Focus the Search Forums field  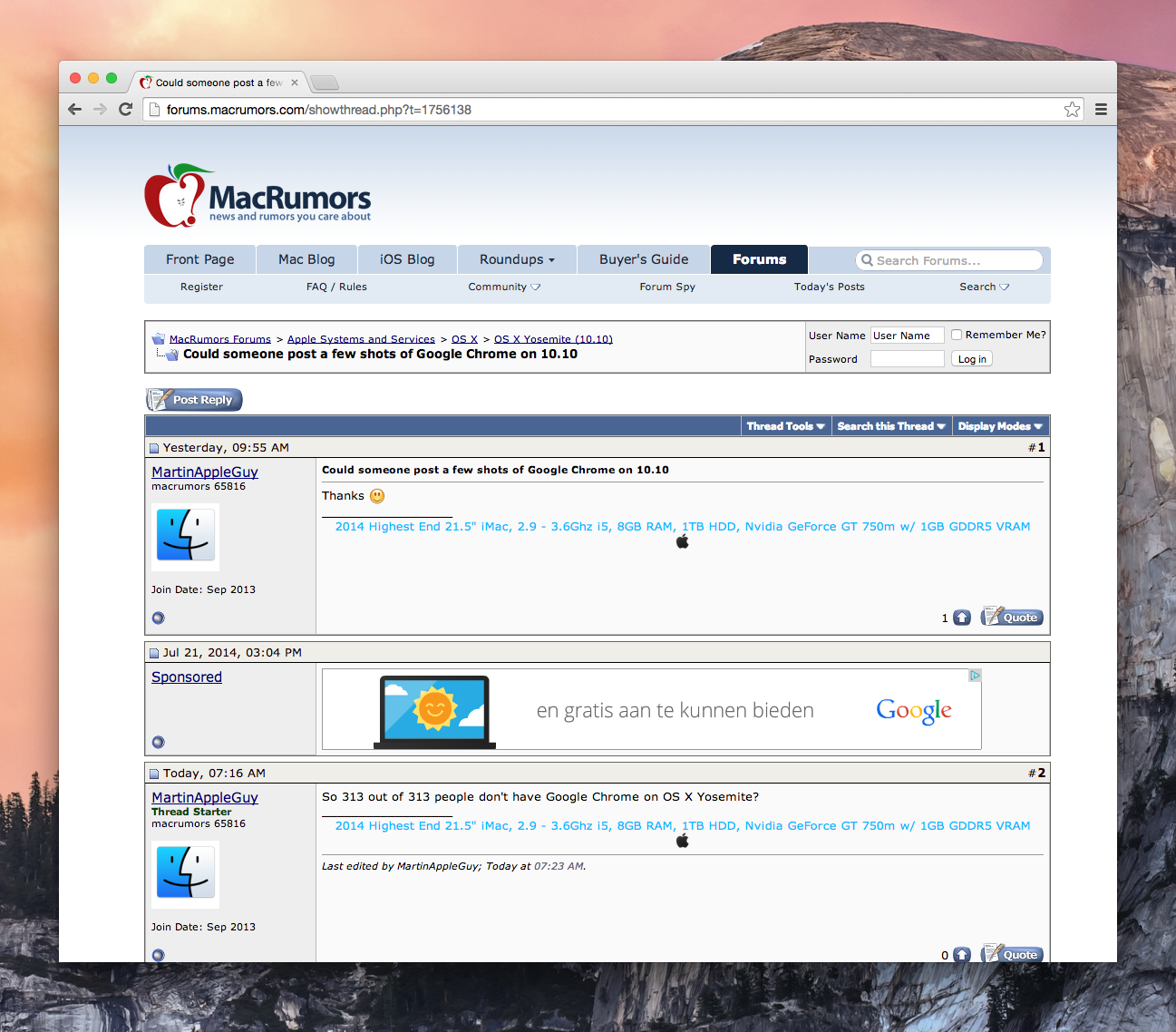point(949,260)
